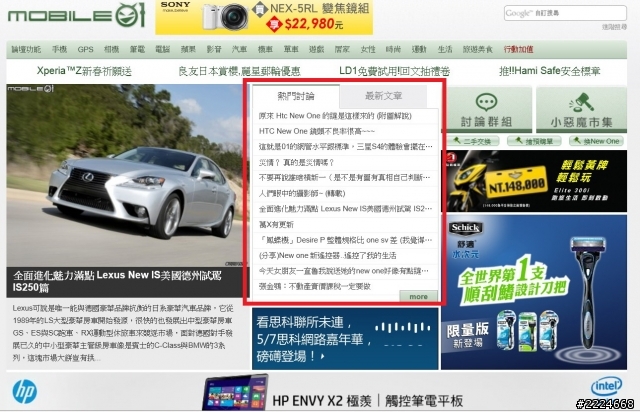Open the HP ENVY X2 banner text
This screenshot has height=412, width=640.
368,401
